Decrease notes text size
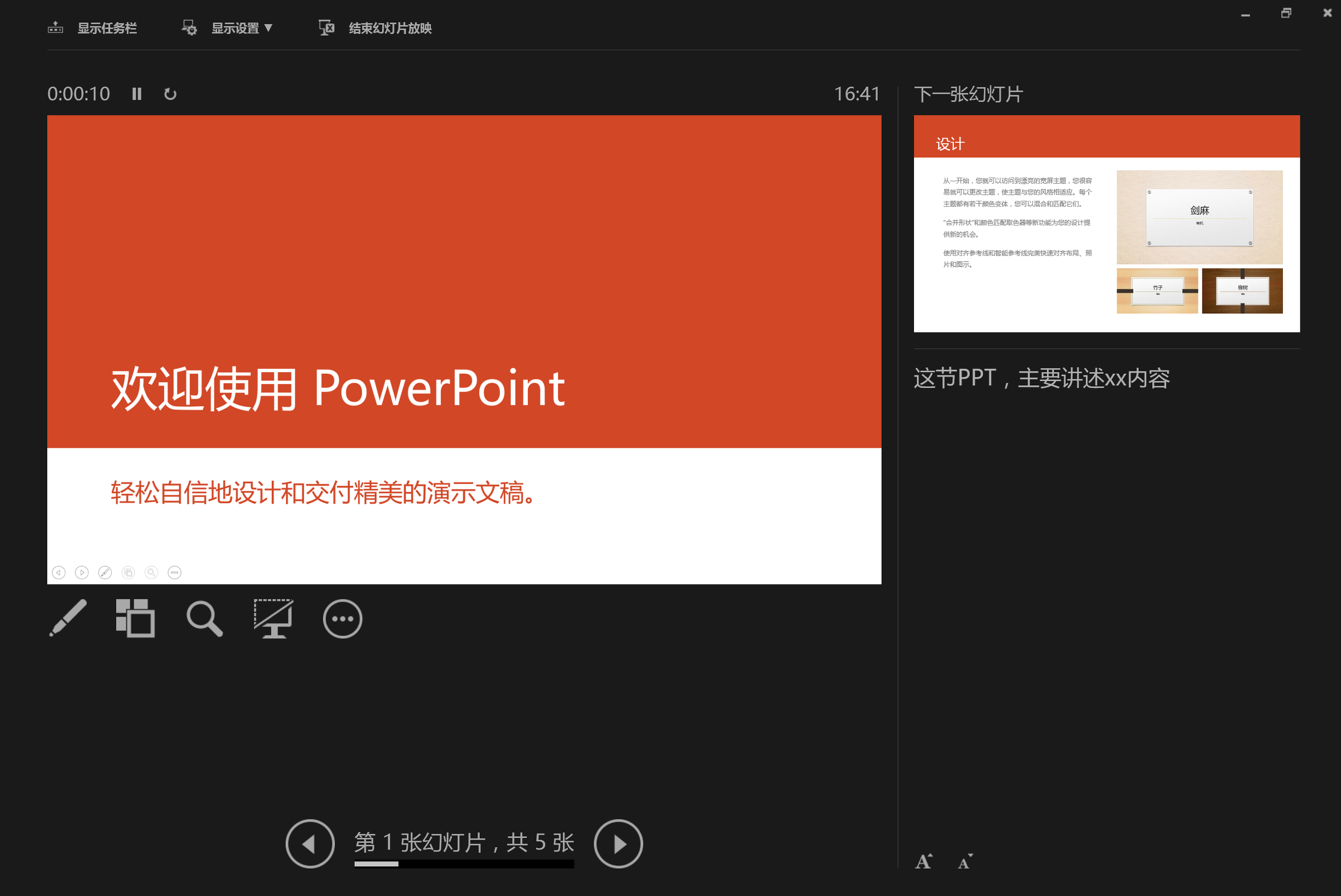The height and width of the screenshot is (896, 1341). click(x=965, y=861)
